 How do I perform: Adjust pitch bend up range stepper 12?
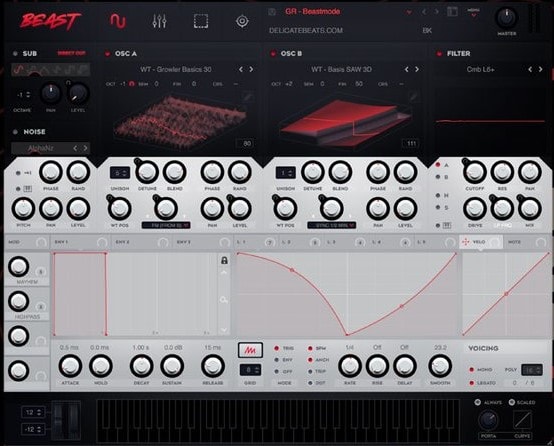tap(33, 412)
